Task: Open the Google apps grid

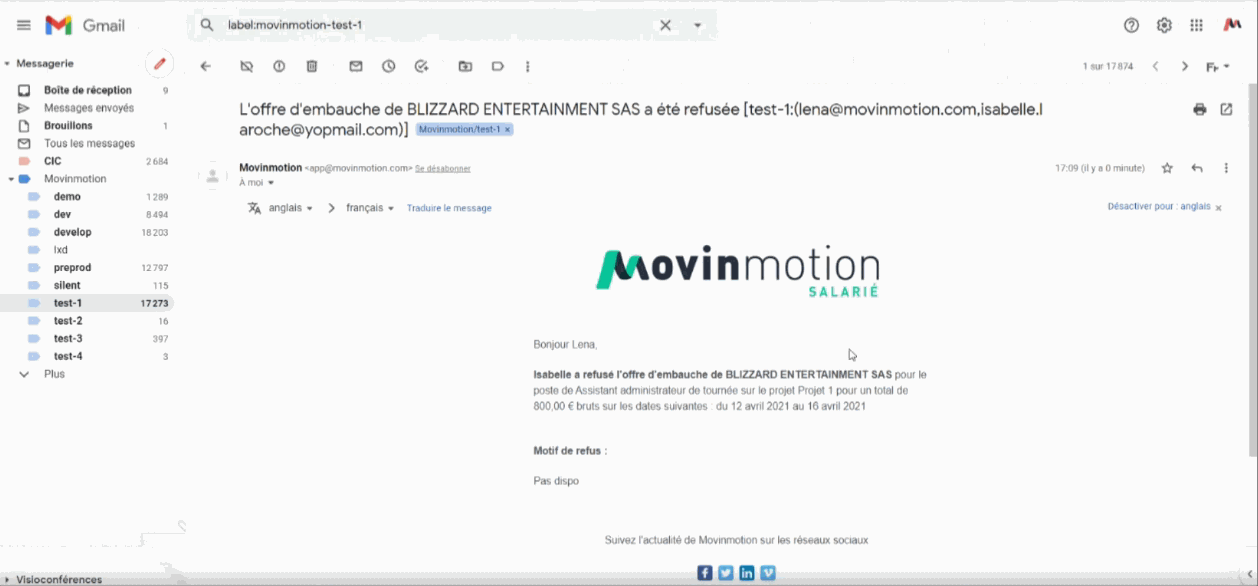Action: click(x=1196, y=25)
